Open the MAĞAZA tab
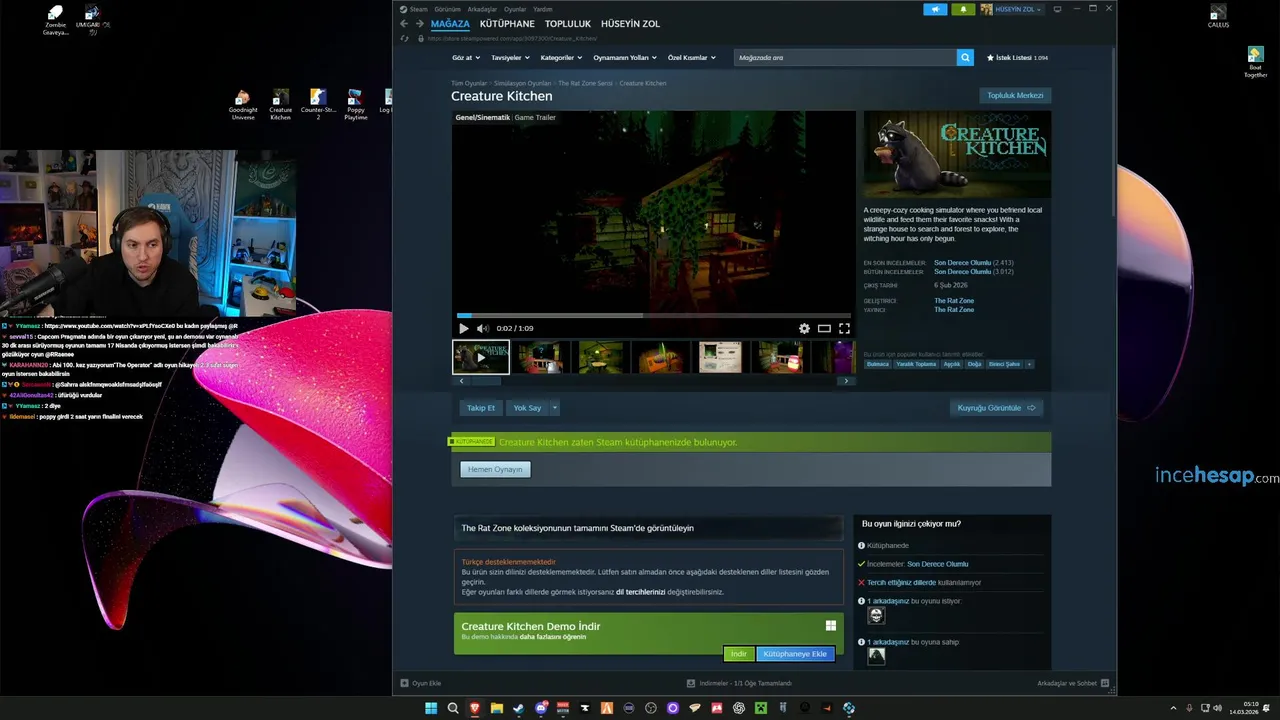This screenshot has height=720, width=1280. [450, 24]
